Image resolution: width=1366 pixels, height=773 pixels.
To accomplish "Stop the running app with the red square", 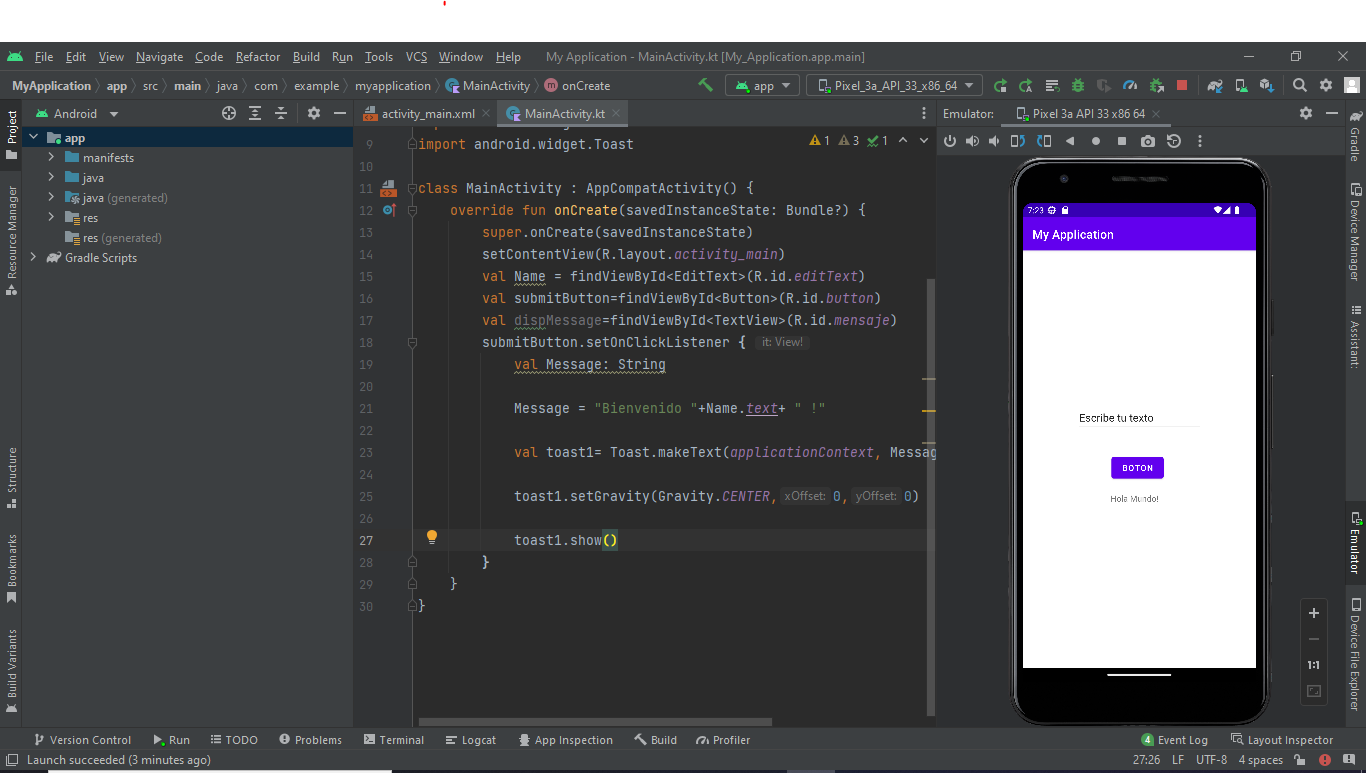I will point(1184,85).
